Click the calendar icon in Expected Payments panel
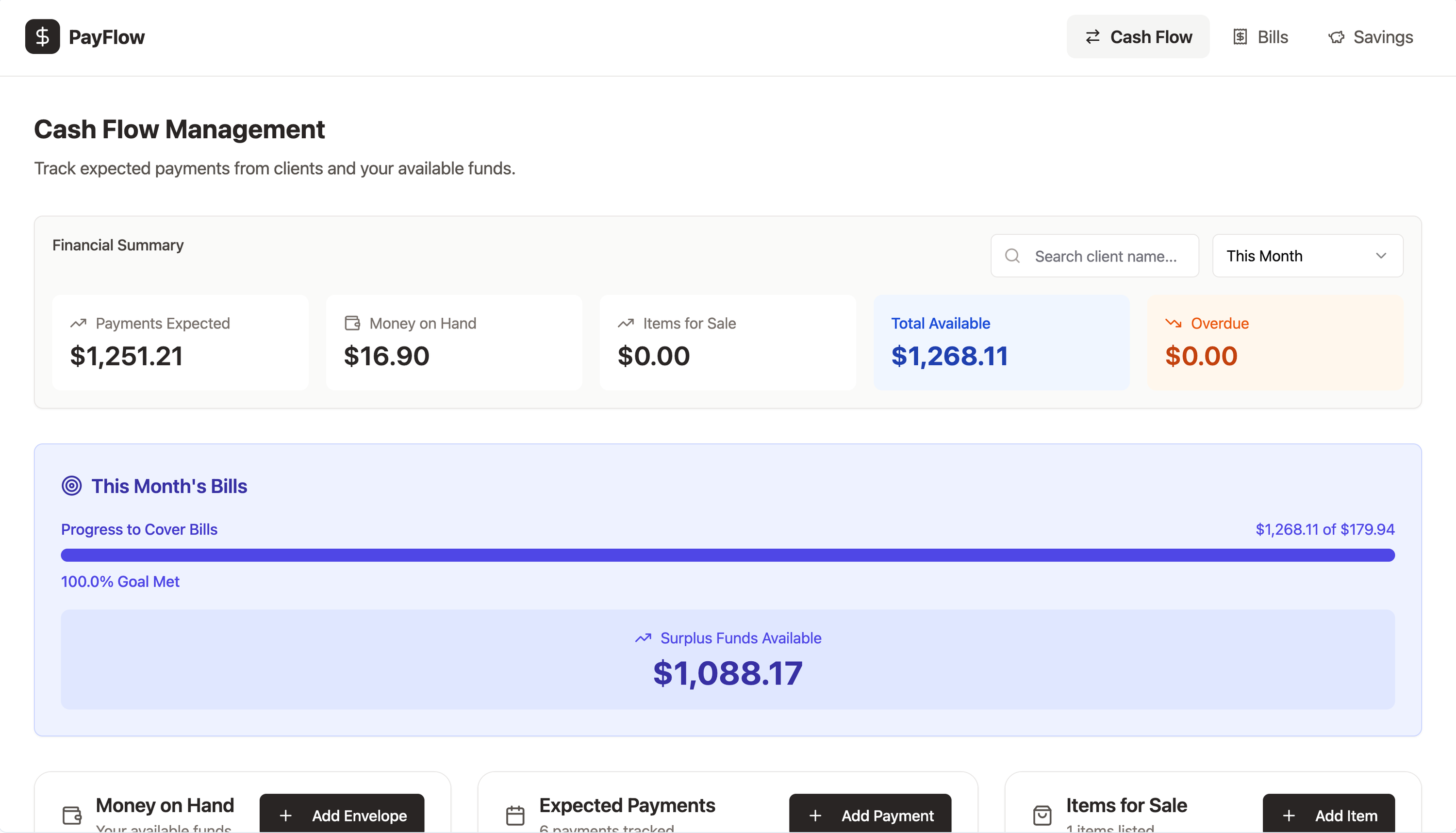This screenshot has width=1456, height=833. [515, 815]
